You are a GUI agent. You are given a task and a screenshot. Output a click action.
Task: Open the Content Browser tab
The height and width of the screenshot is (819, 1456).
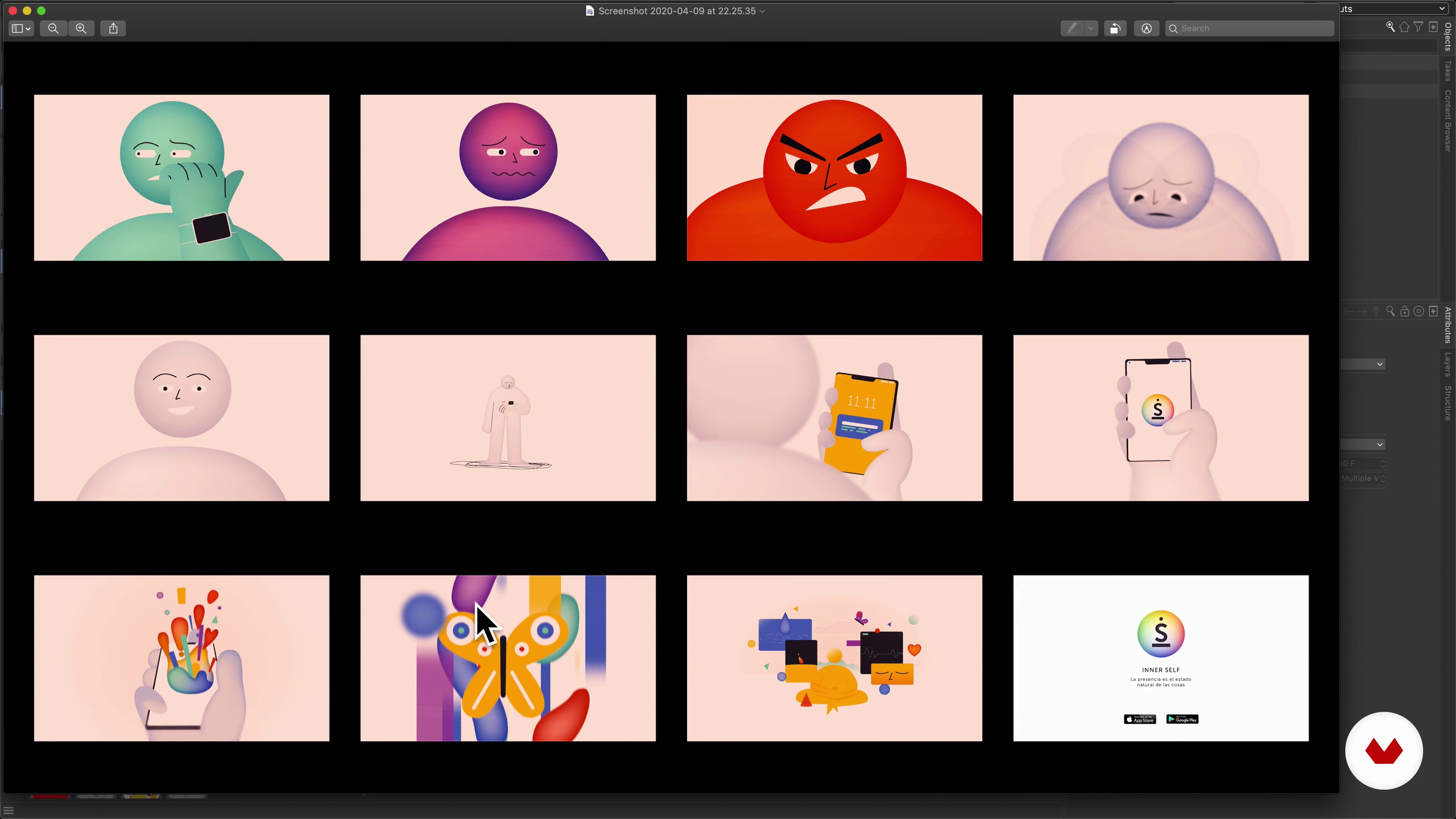[x=1448, y=121]
